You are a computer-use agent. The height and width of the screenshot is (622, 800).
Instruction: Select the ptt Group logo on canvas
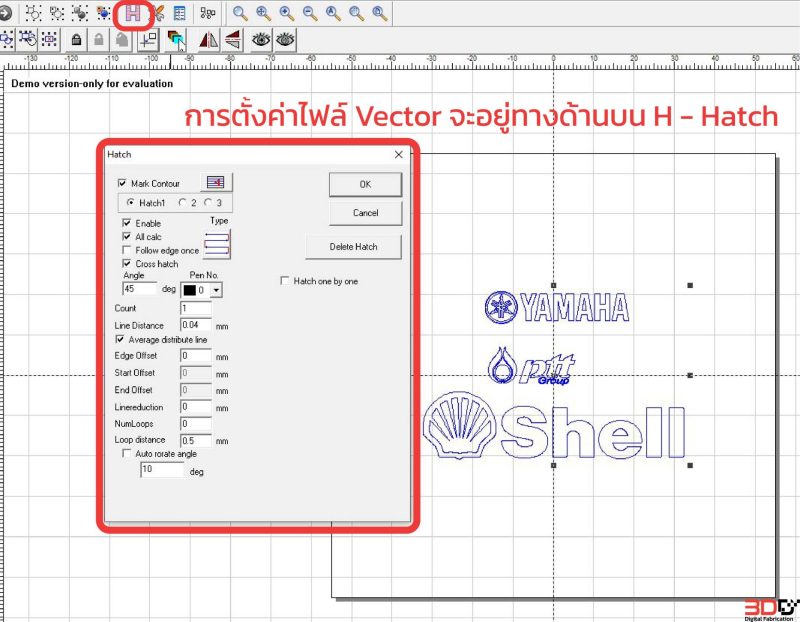tap(531, 365)
